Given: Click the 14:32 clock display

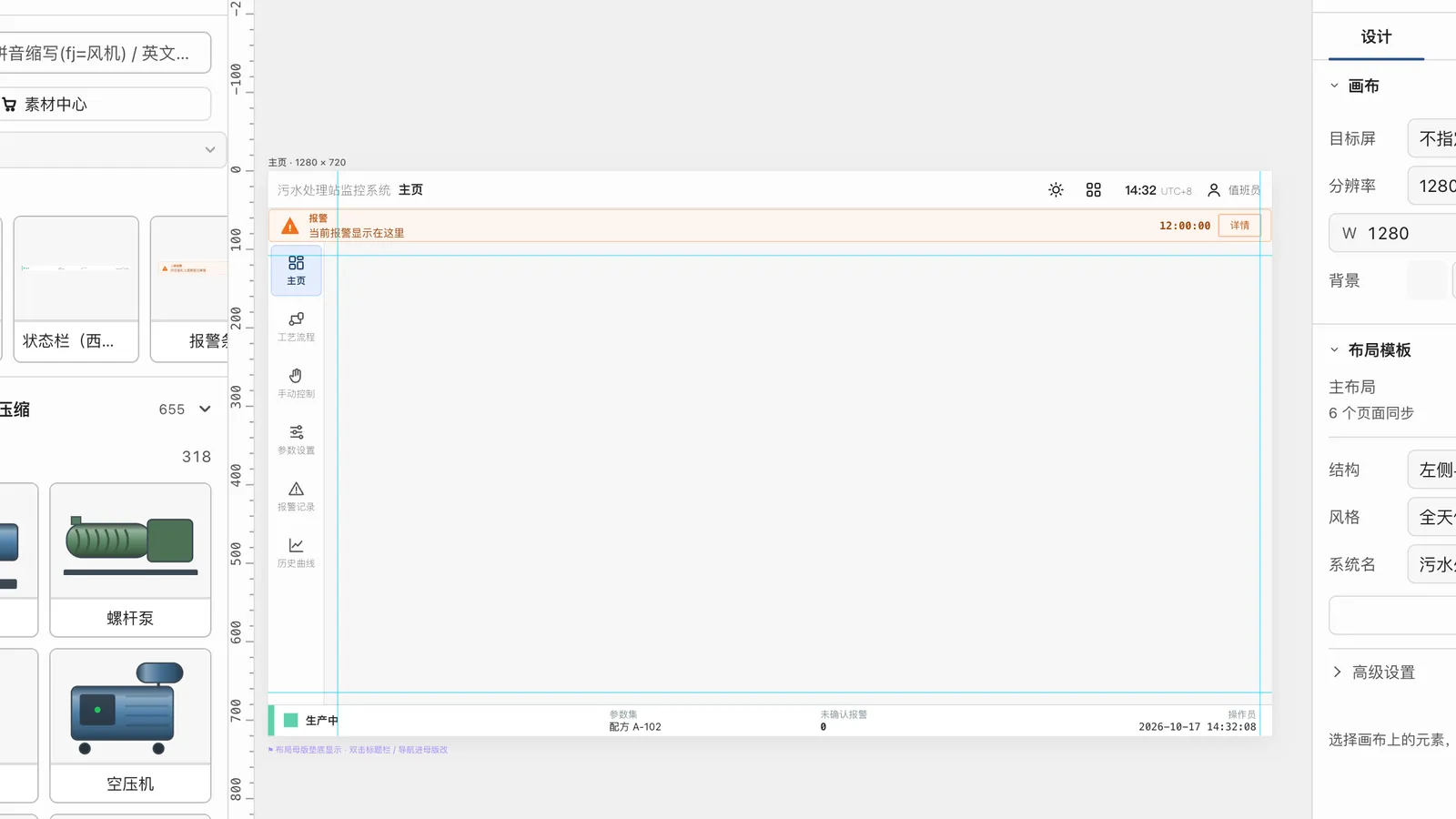Looking at the screenshot, I should (1140, 190).
